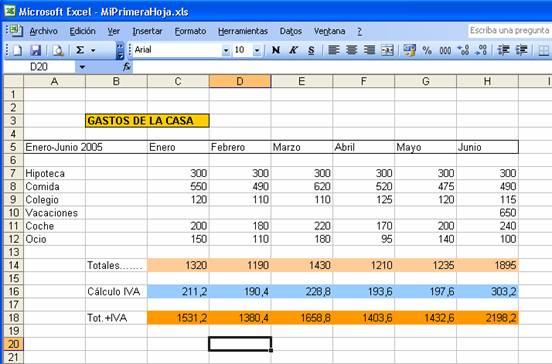Viewport: 552px width, 364px height.
Task: Select row 14 header
Action: (13, 265)
